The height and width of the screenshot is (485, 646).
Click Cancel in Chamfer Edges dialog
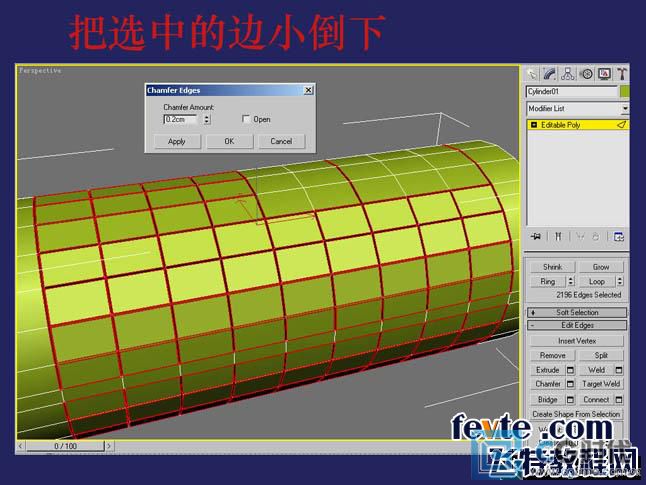(282, 141)
